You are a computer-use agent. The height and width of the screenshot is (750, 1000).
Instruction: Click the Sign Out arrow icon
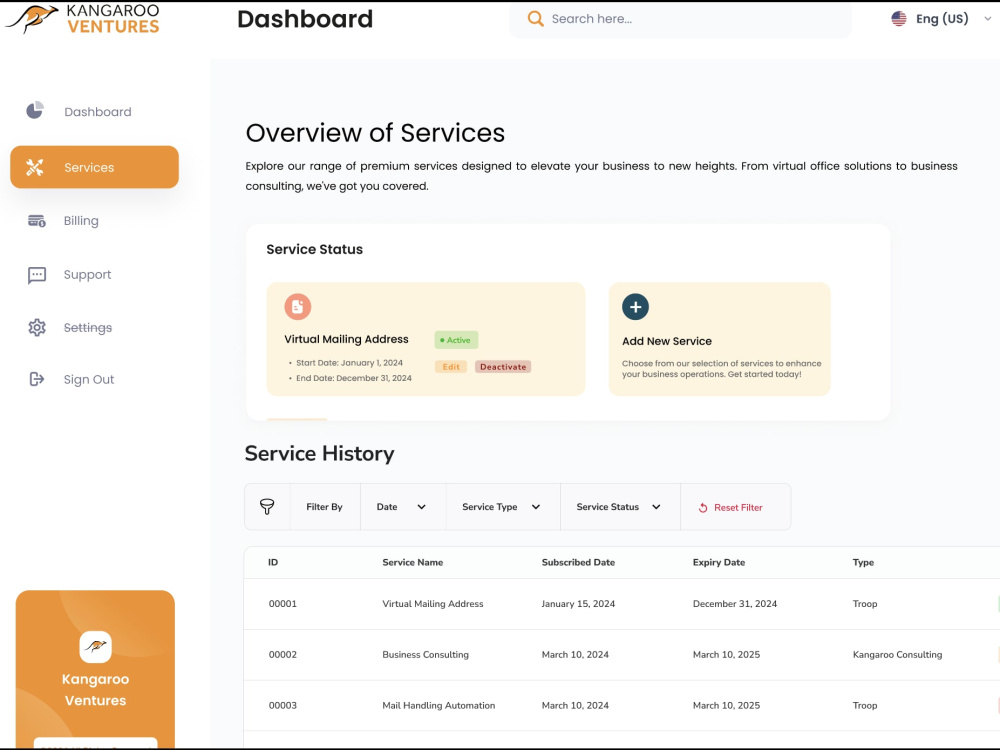pyautogui.click(x=37, y=379)
